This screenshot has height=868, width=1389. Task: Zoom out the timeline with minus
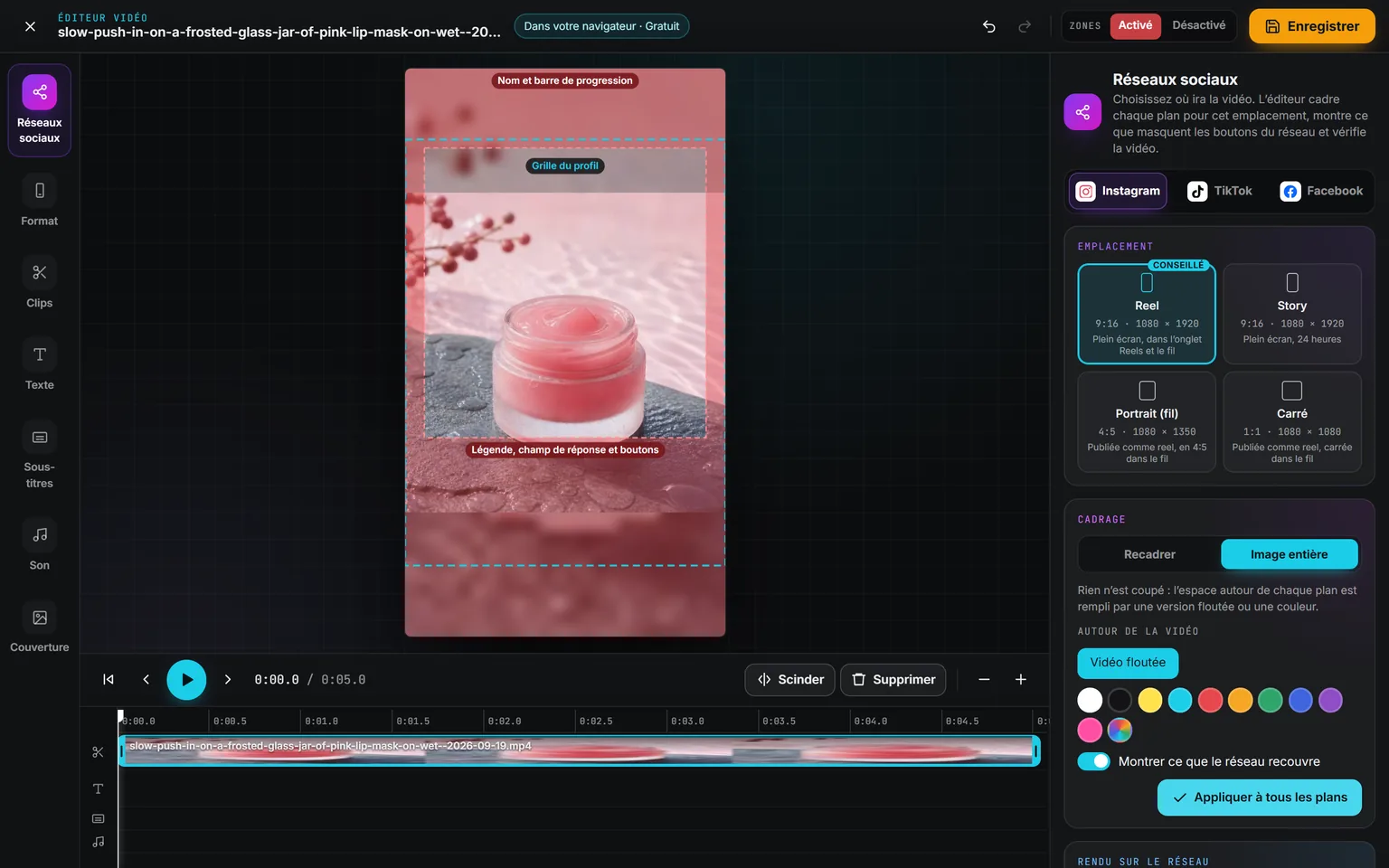point(984,680)
